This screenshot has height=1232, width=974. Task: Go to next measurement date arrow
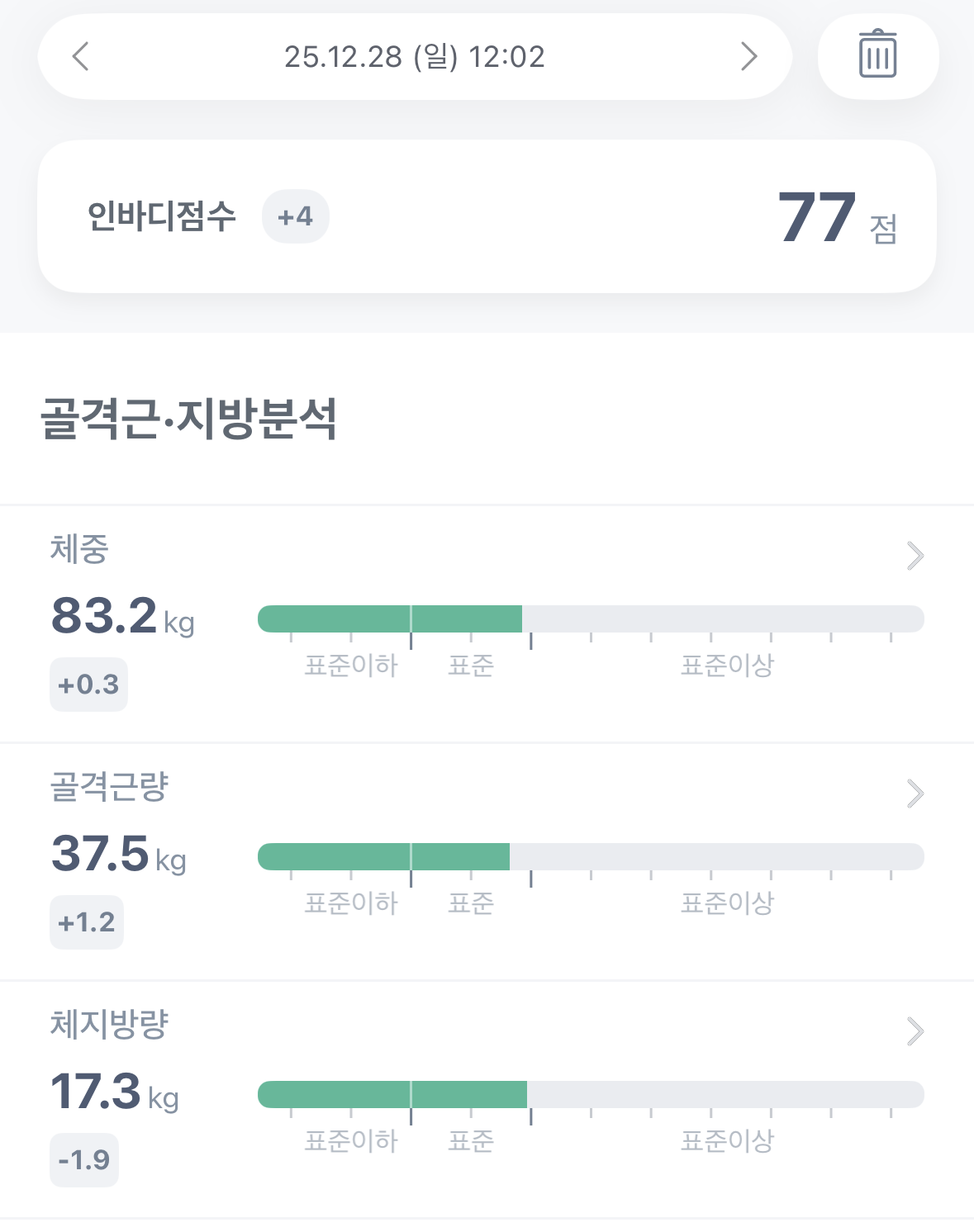click(x=748, y=57)
